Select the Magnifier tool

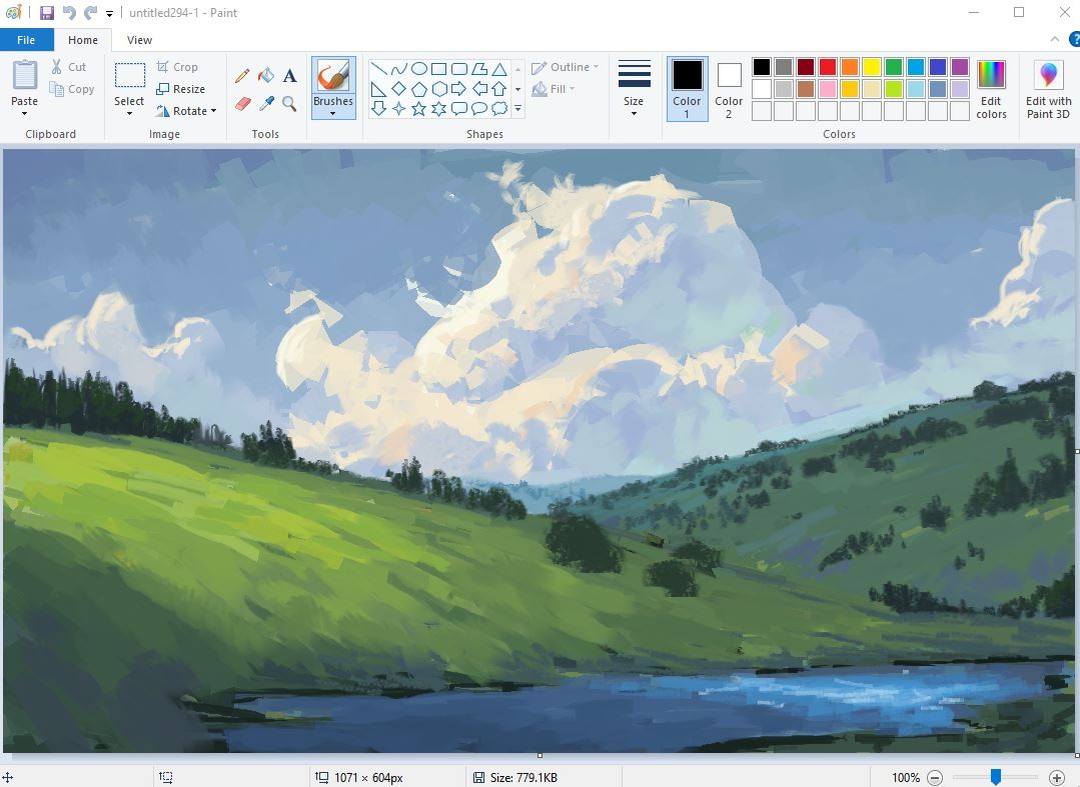point(290,104)
